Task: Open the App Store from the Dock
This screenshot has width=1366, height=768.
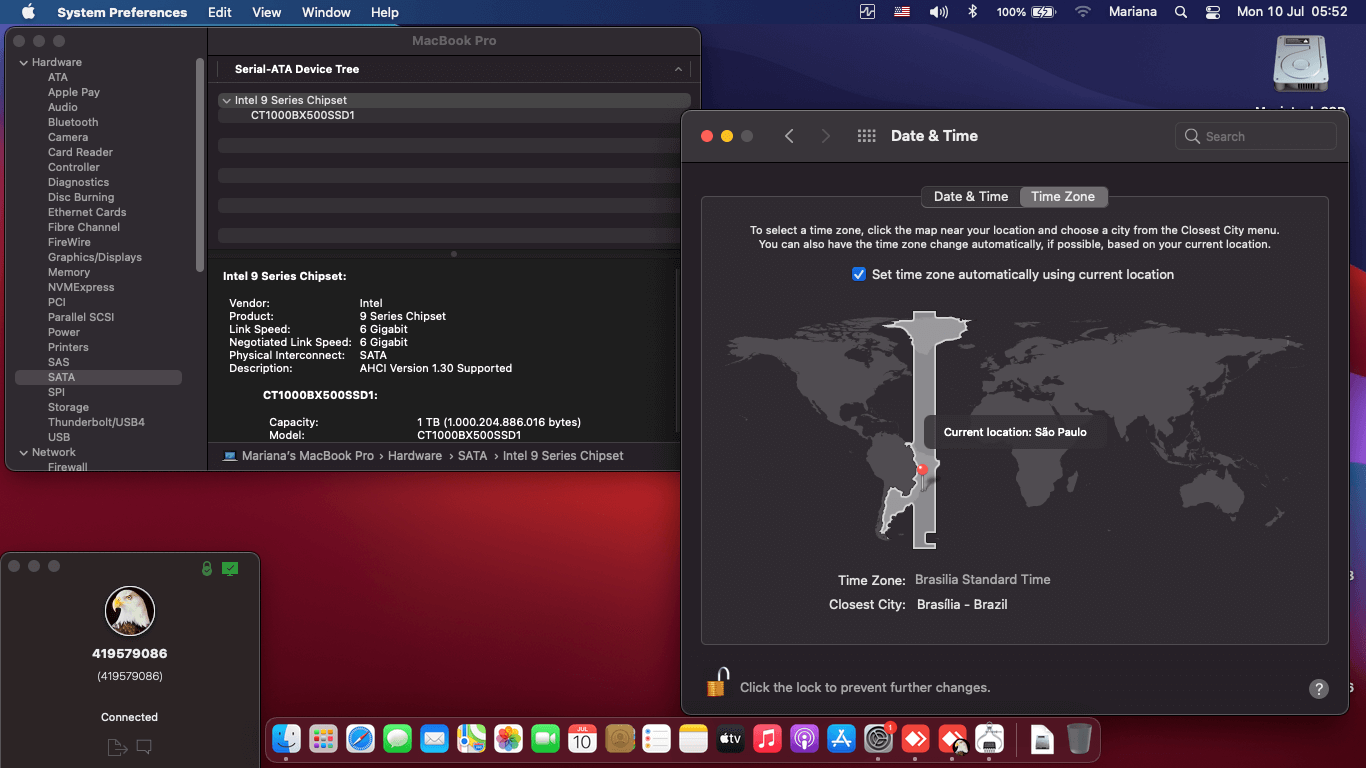Action: tap(841, 739)
